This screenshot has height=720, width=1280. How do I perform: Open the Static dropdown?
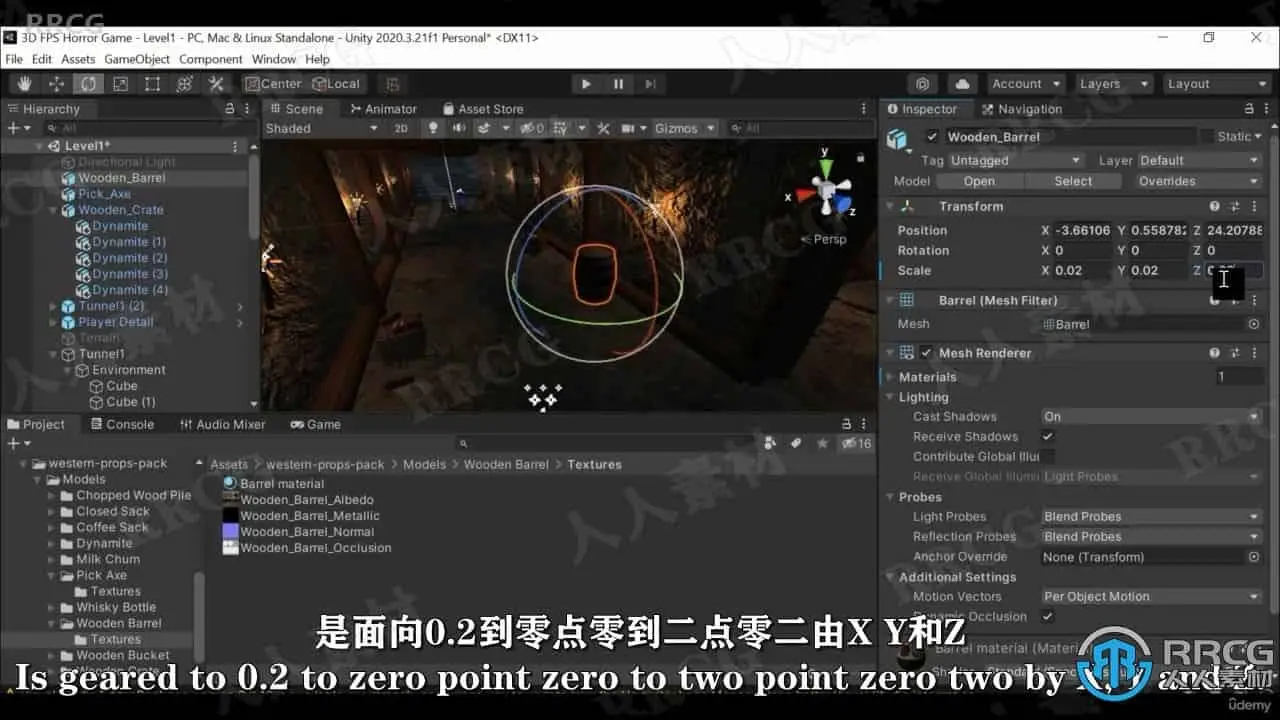point(1238,137)
